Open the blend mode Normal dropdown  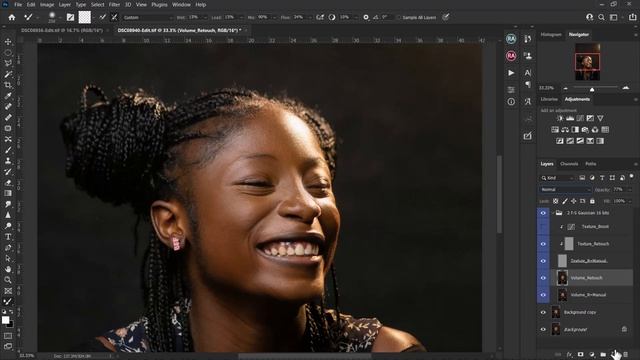click(565, 190)
